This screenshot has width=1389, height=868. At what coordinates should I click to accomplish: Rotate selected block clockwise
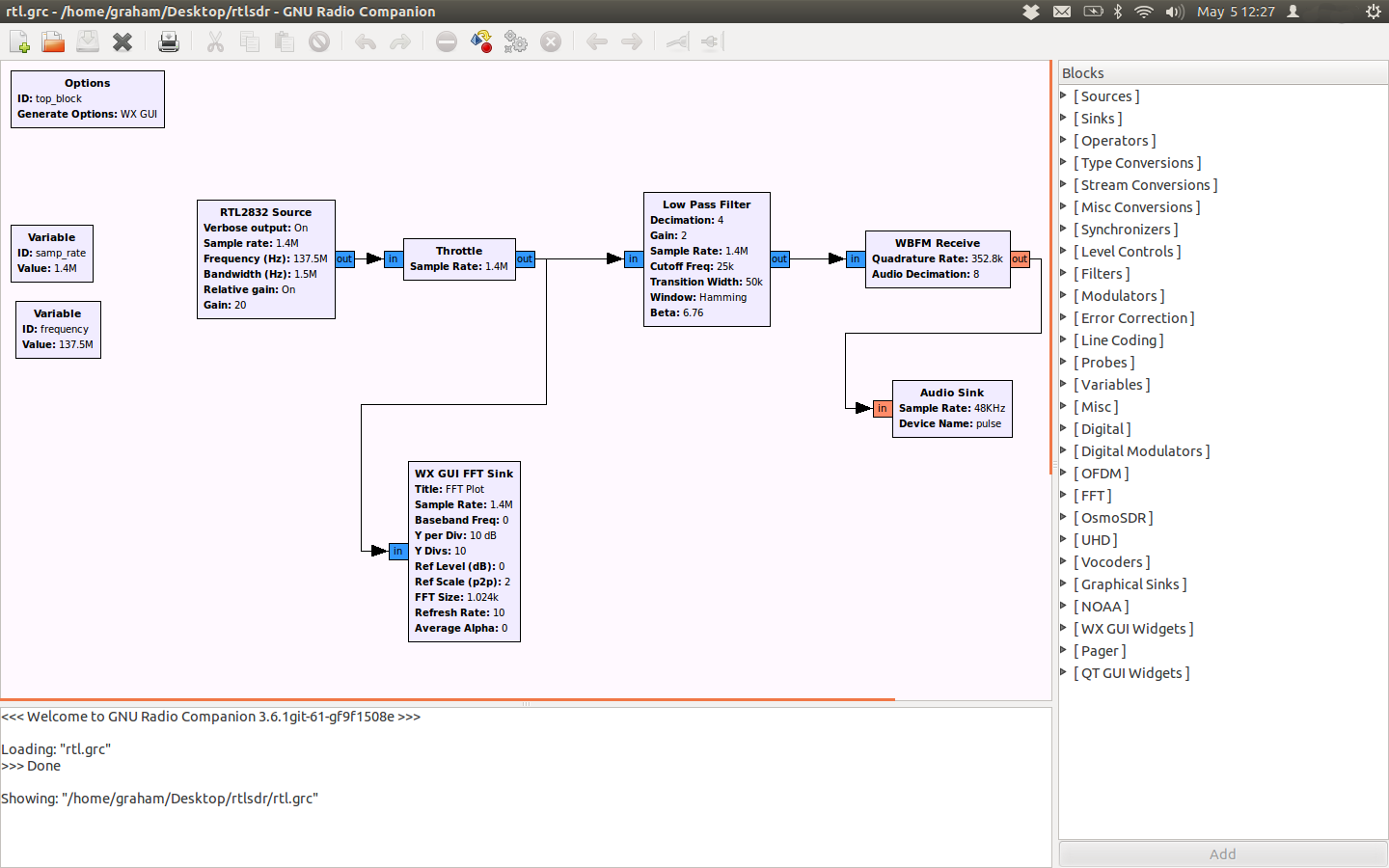tap(632, 41)
